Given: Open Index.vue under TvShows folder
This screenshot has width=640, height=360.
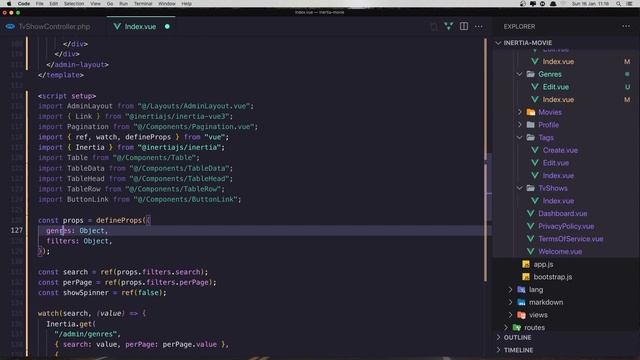Looking at the screenshot, I should click(x=558, y=201).
